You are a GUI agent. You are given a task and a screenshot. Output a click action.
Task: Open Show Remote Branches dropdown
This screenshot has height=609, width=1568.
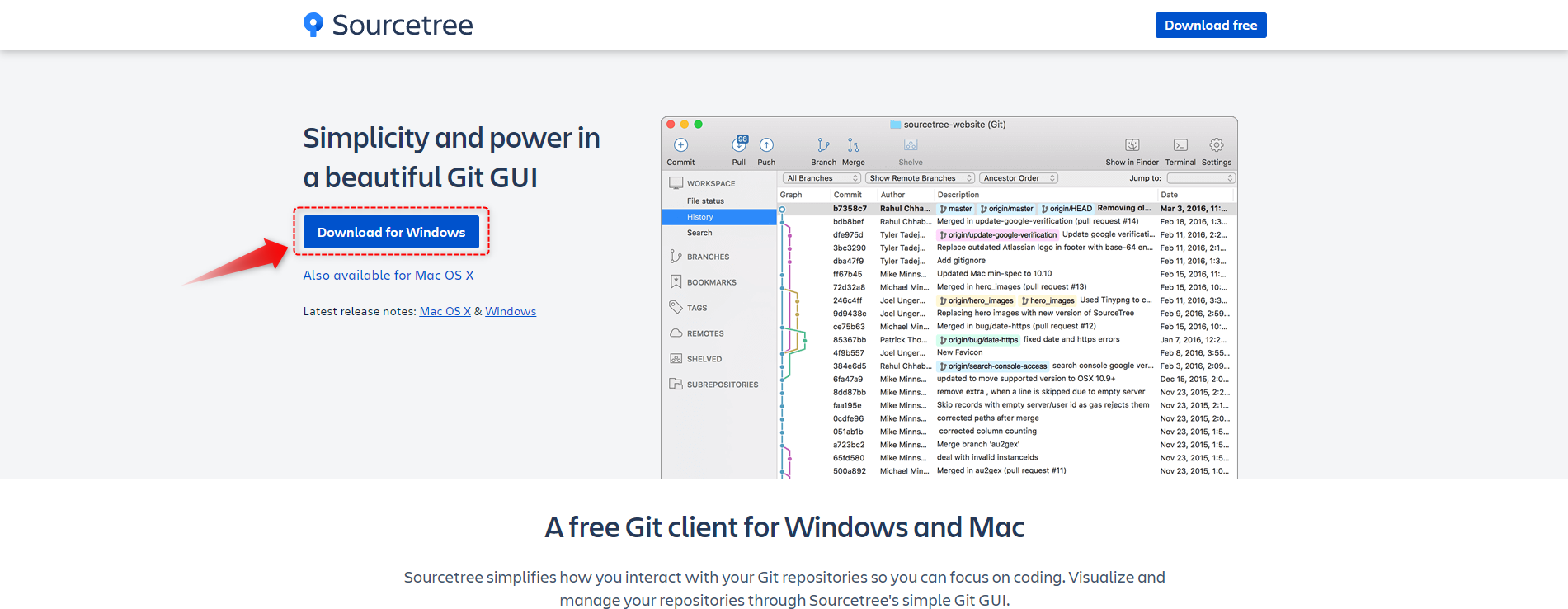921,178
